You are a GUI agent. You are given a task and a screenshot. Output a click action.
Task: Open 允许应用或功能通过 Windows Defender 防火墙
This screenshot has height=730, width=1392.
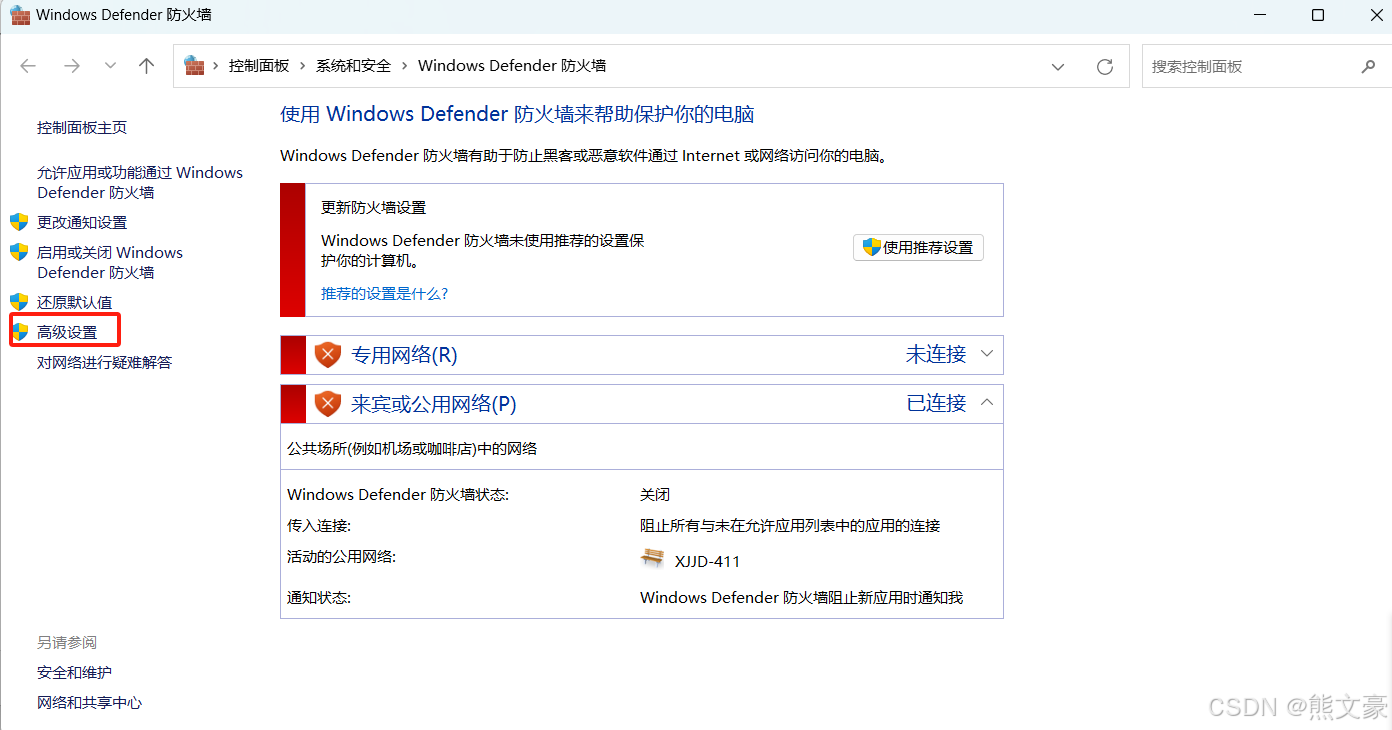(x=140, y=182)
